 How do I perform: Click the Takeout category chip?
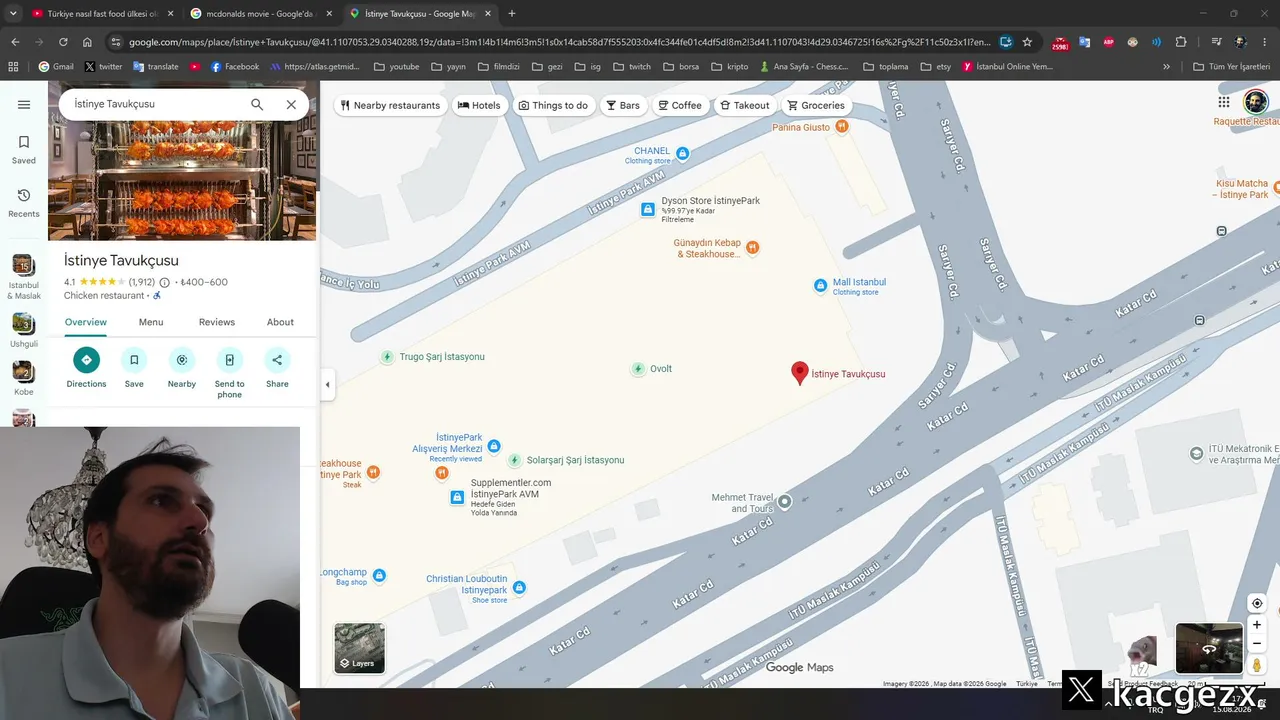[x=743, y=105]
